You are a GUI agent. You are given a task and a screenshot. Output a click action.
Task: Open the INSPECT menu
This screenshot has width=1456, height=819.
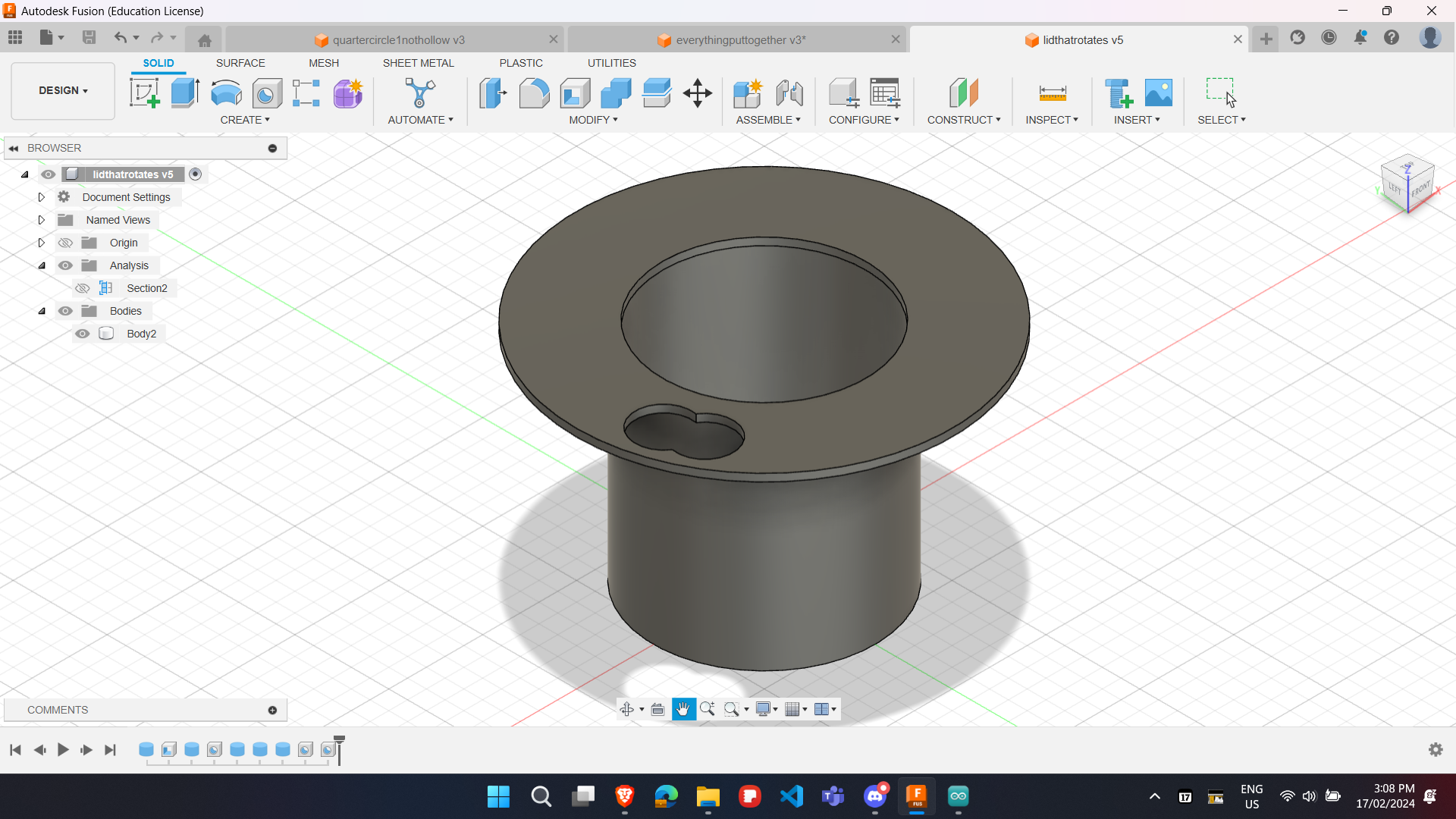1051,120
